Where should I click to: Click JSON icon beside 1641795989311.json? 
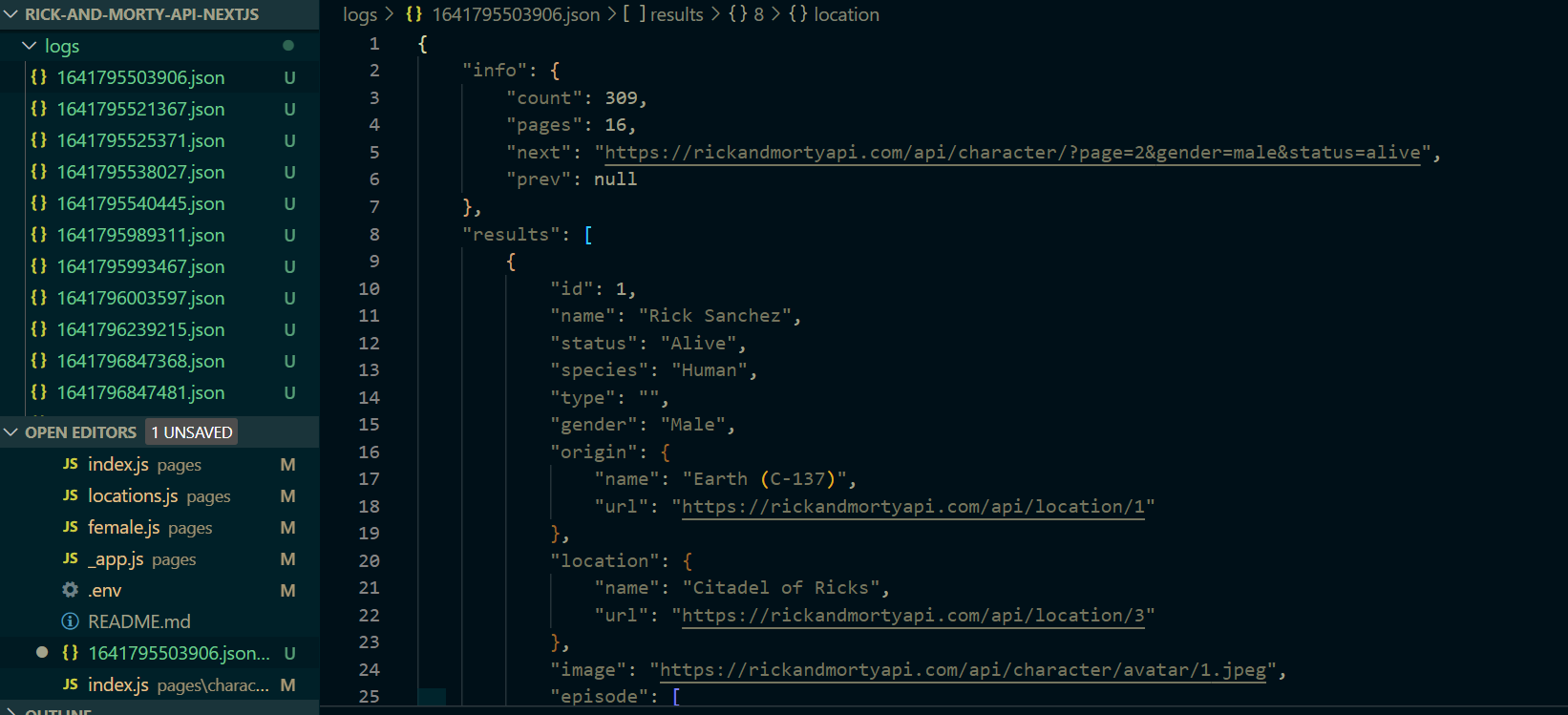39,234
